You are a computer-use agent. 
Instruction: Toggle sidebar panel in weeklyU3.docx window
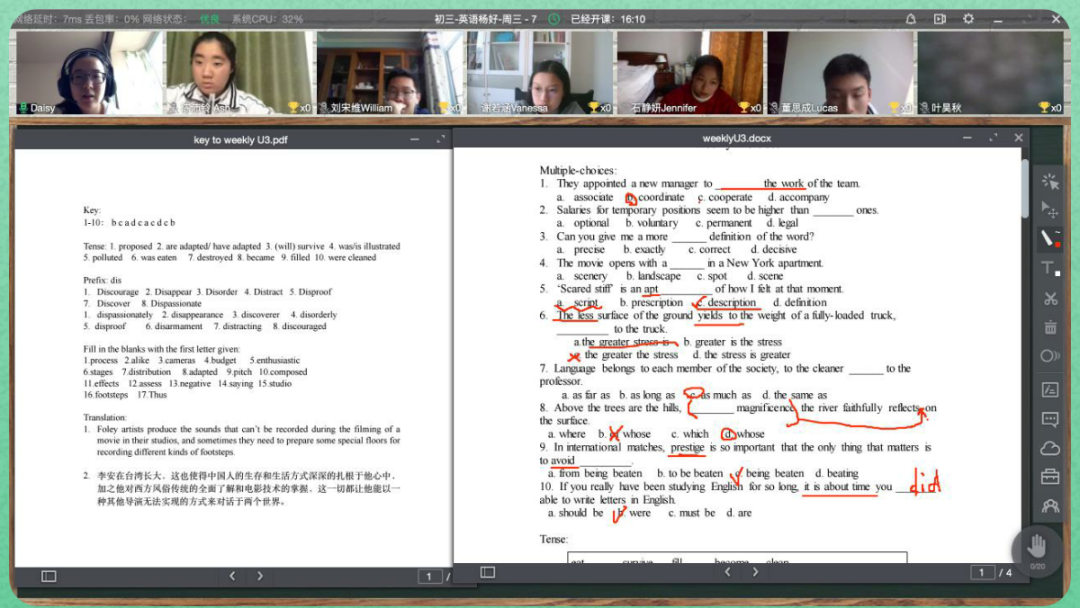click(x=488, y=572)
